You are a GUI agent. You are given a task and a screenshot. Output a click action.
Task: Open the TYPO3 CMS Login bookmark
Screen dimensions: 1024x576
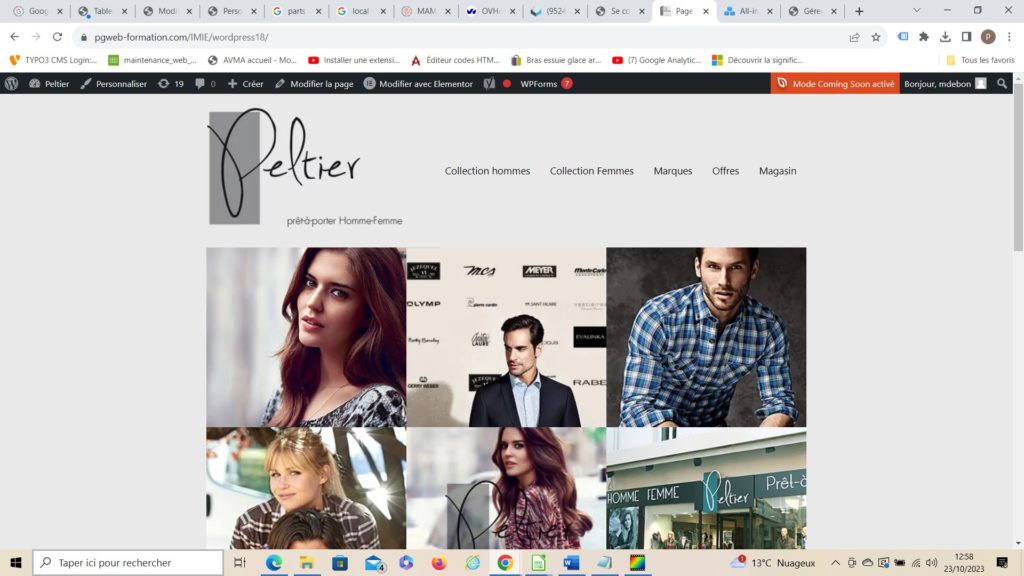pos(54,60)
